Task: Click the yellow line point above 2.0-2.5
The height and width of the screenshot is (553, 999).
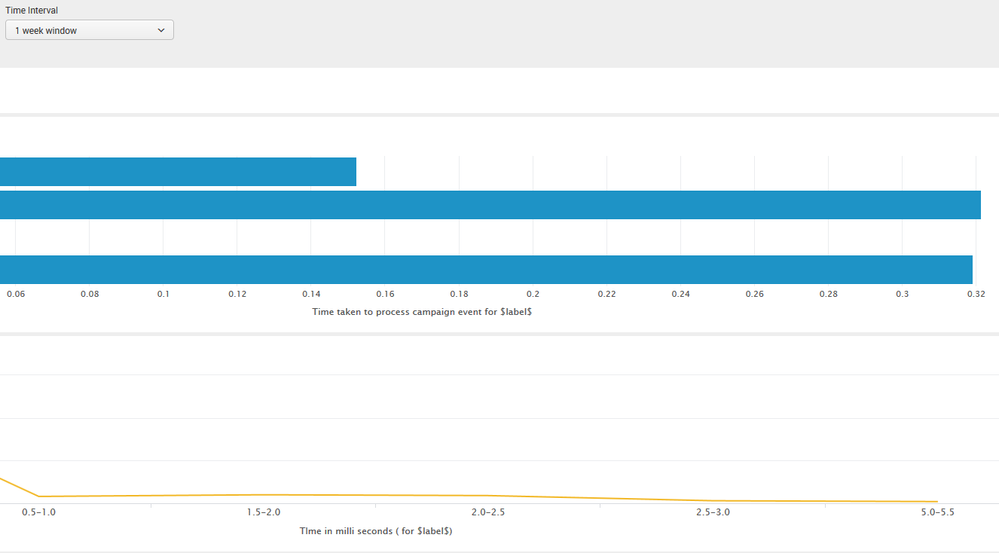Action: pyautogui.click(x=488, y=495)
